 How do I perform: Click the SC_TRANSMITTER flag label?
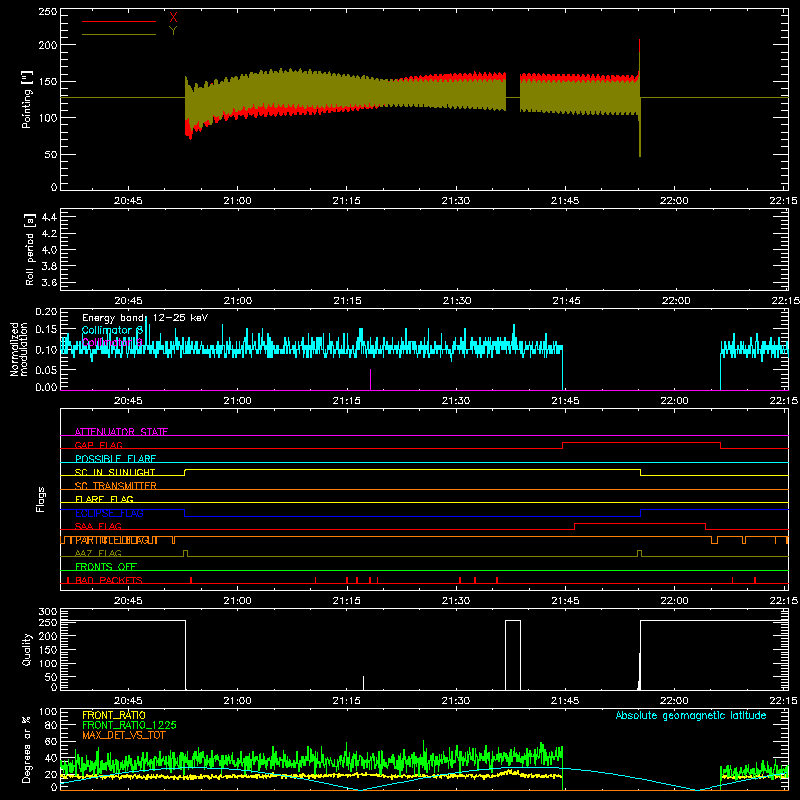click(115, 486)
